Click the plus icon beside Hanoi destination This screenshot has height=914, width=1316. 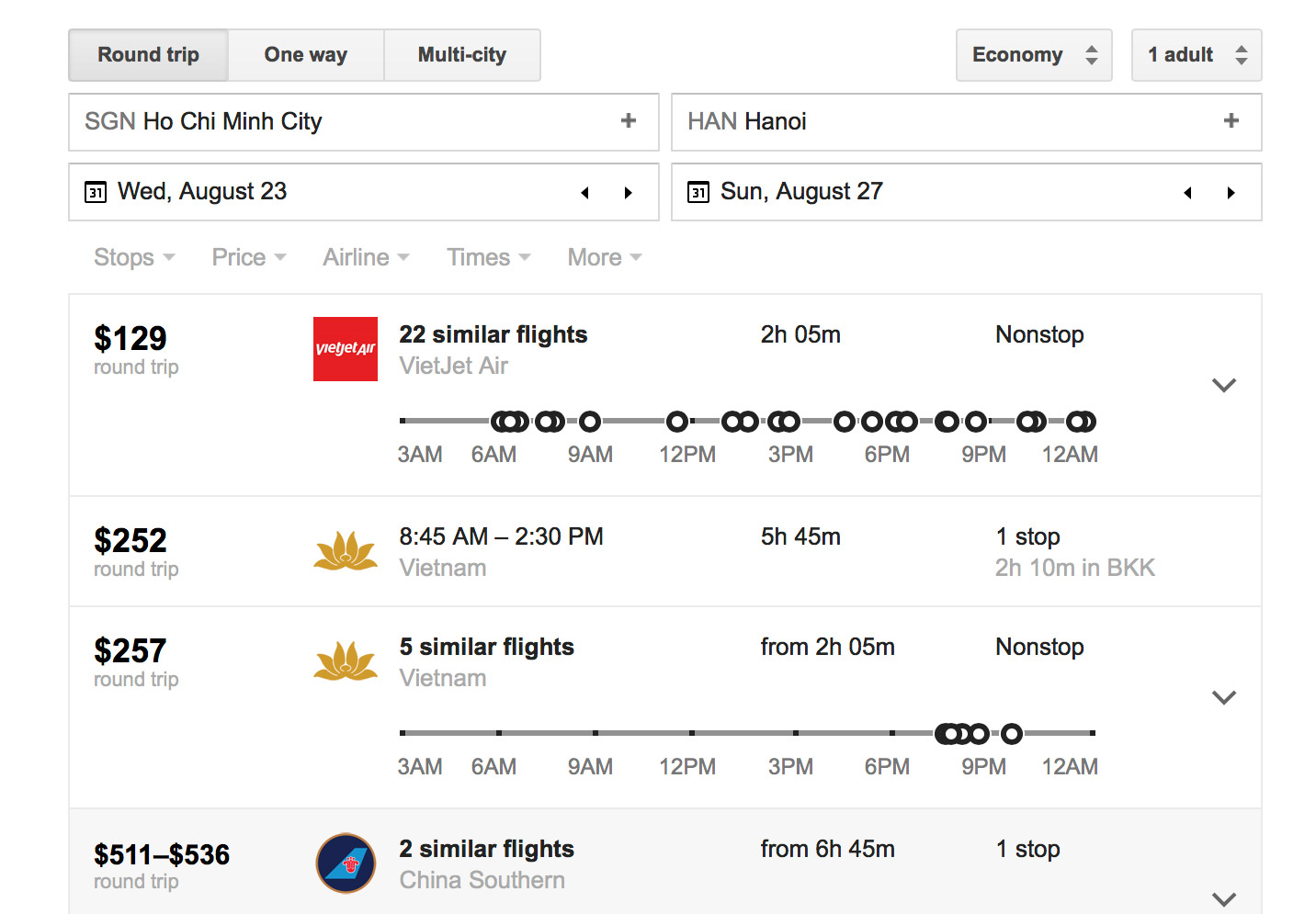(1231, 120)
